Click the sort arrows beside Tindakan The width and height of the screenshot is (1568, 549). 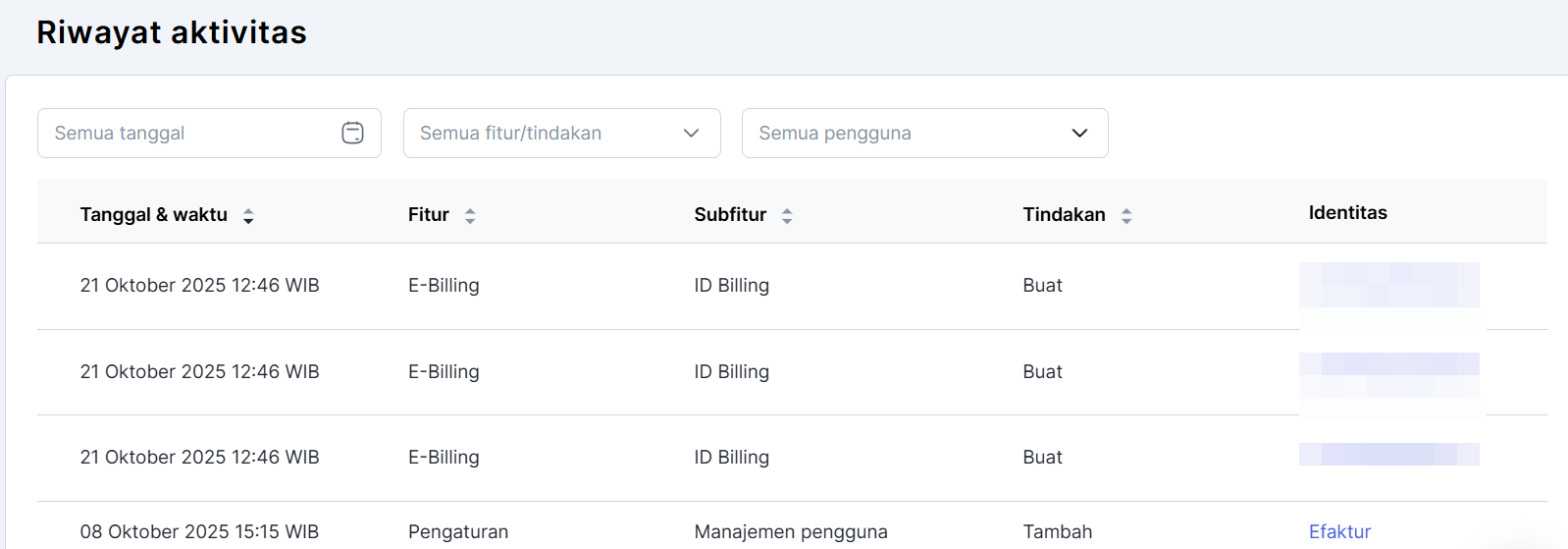point(1126,216)
